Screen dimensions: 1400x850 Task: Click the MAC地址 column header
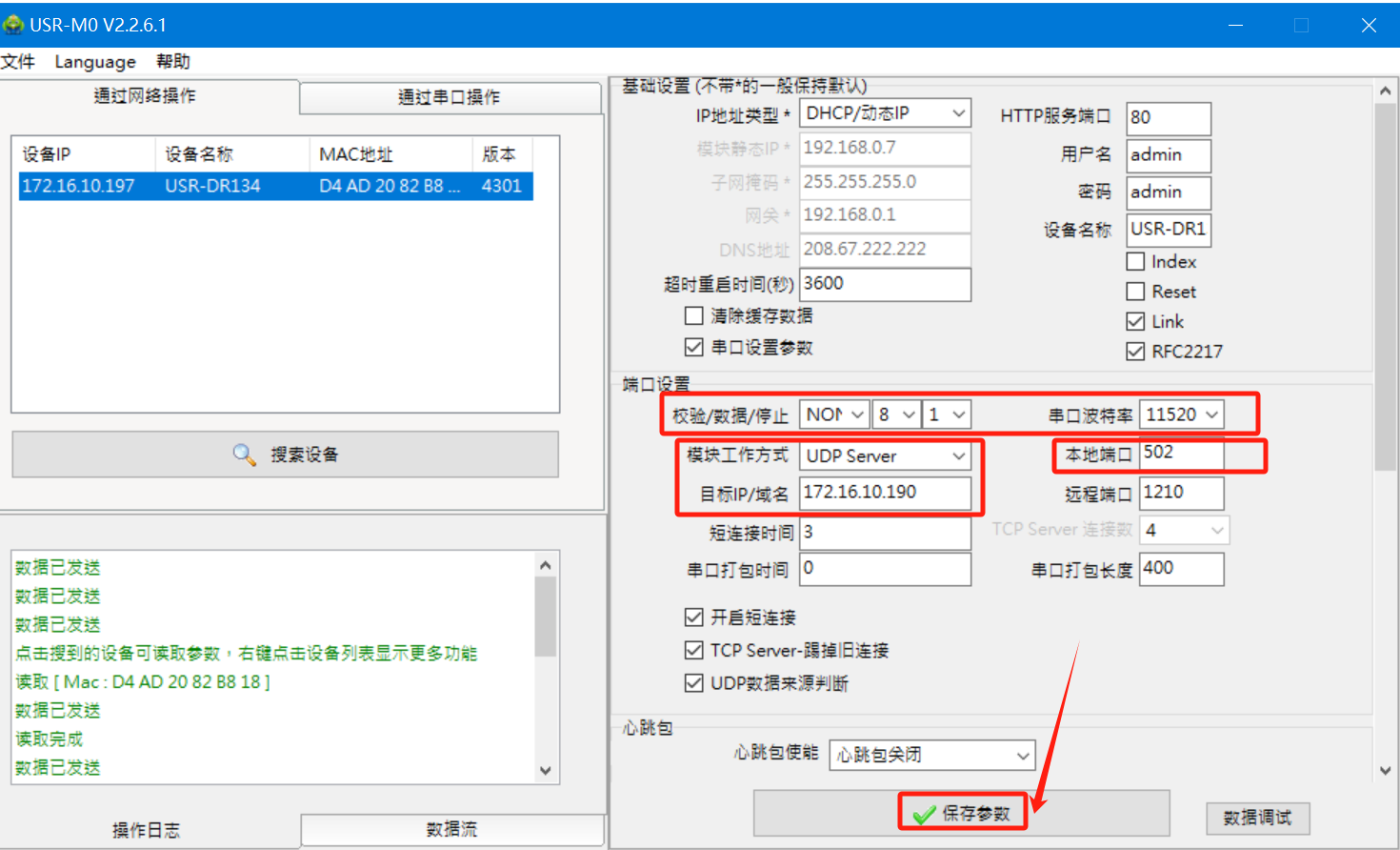(390, 154)
